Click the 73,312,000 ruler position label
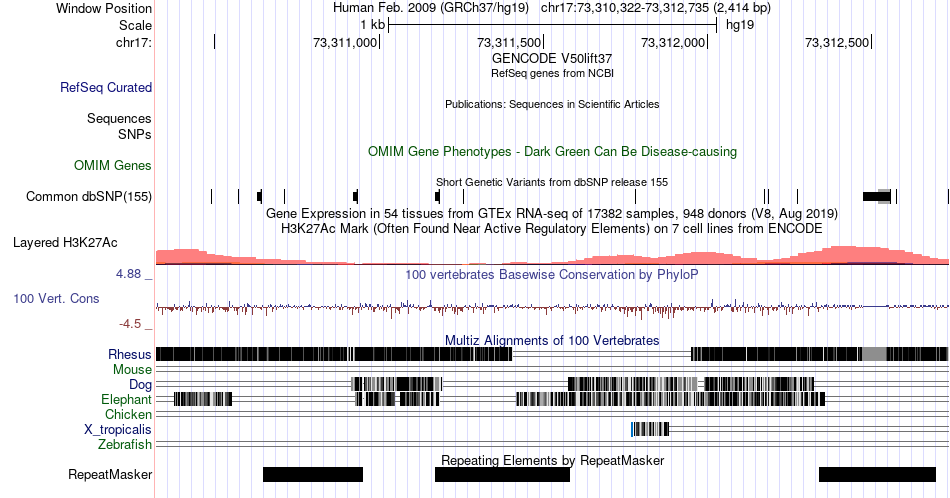 click(x=673, y=42)
